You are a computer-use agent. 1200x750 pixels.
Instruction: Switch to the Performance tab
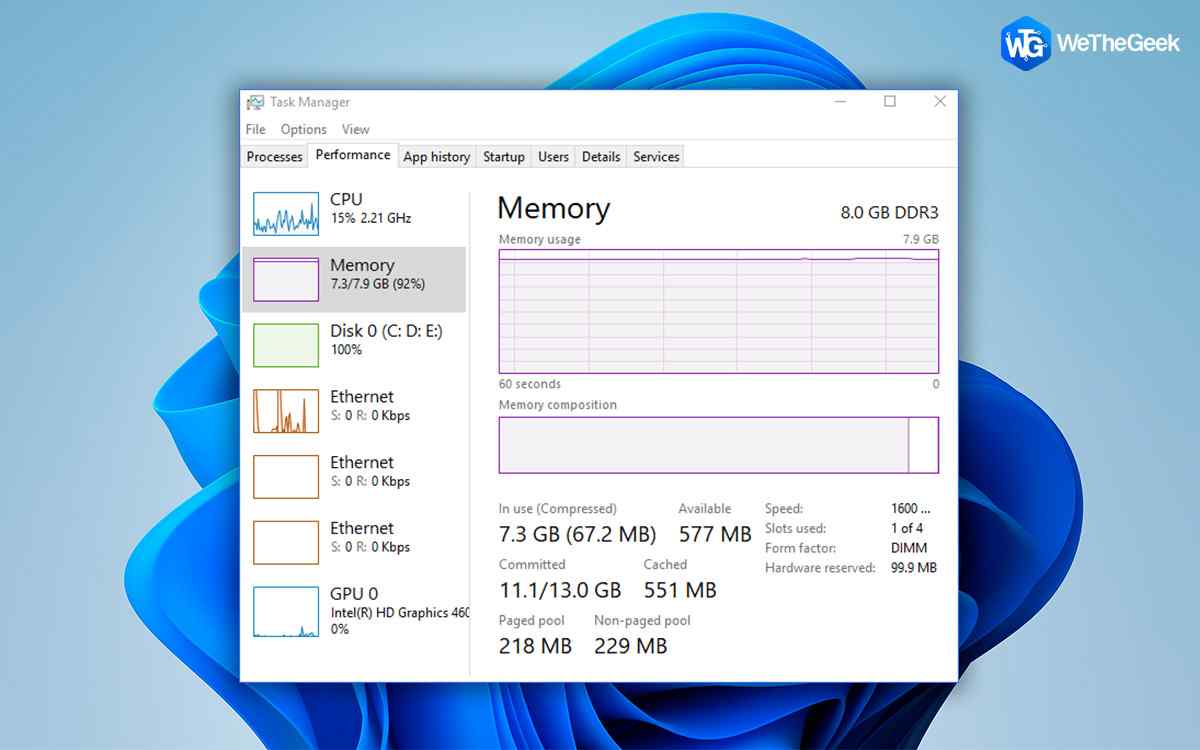tap(353, 155)
